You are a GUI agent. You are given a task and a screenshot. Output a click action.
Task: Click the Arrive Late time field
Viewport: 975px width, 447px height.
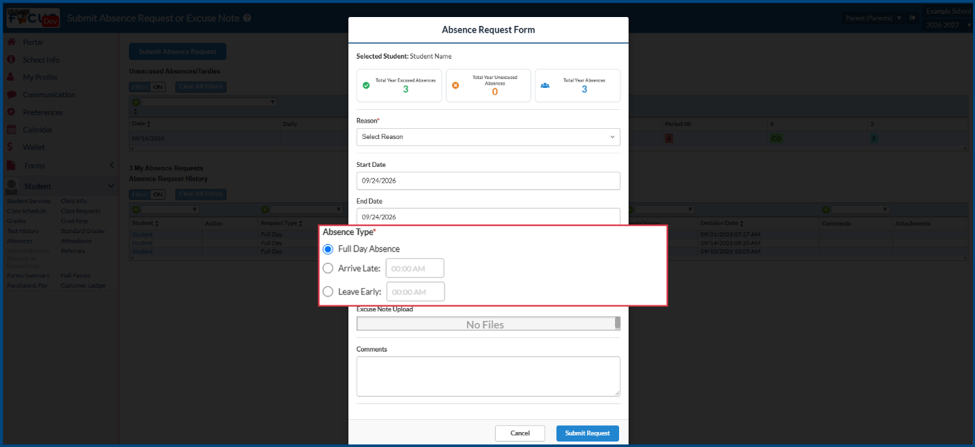415,268
